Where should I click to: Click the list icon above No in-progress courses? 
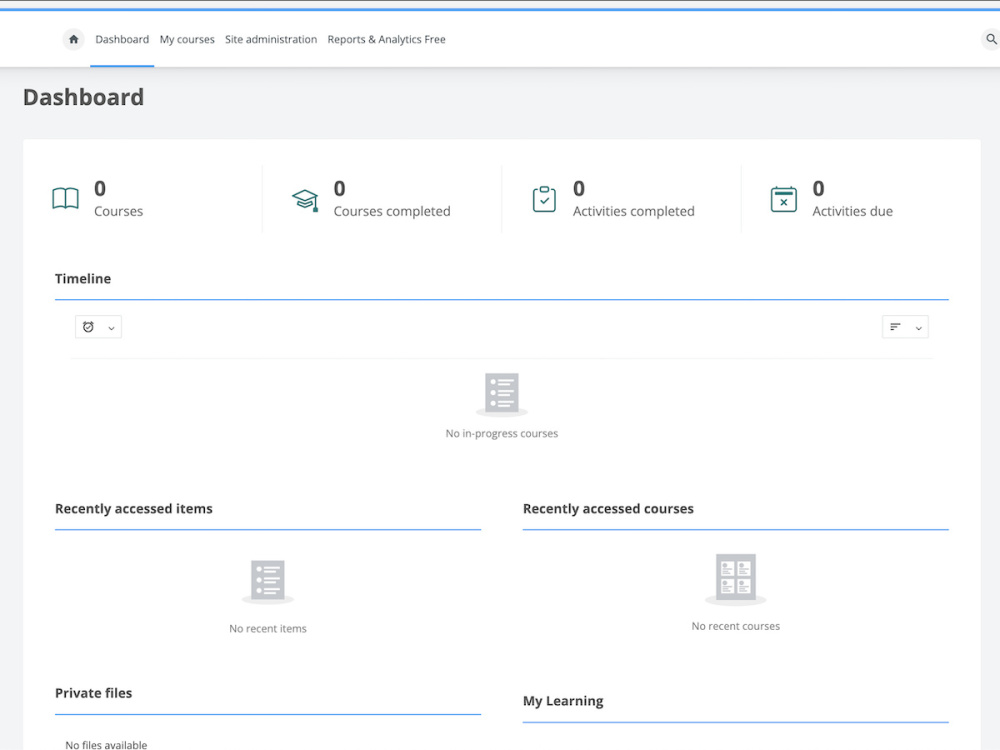pyautogui.click(x=502, y=393)
